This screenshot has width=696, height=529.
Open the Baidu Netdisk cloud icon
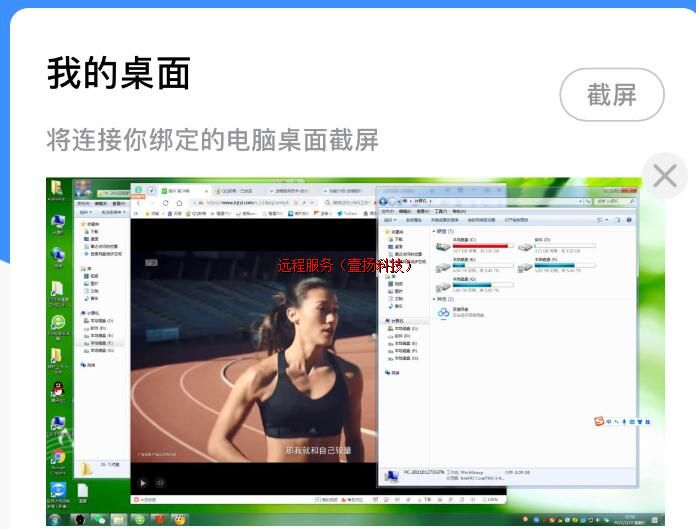click(443, 313)
